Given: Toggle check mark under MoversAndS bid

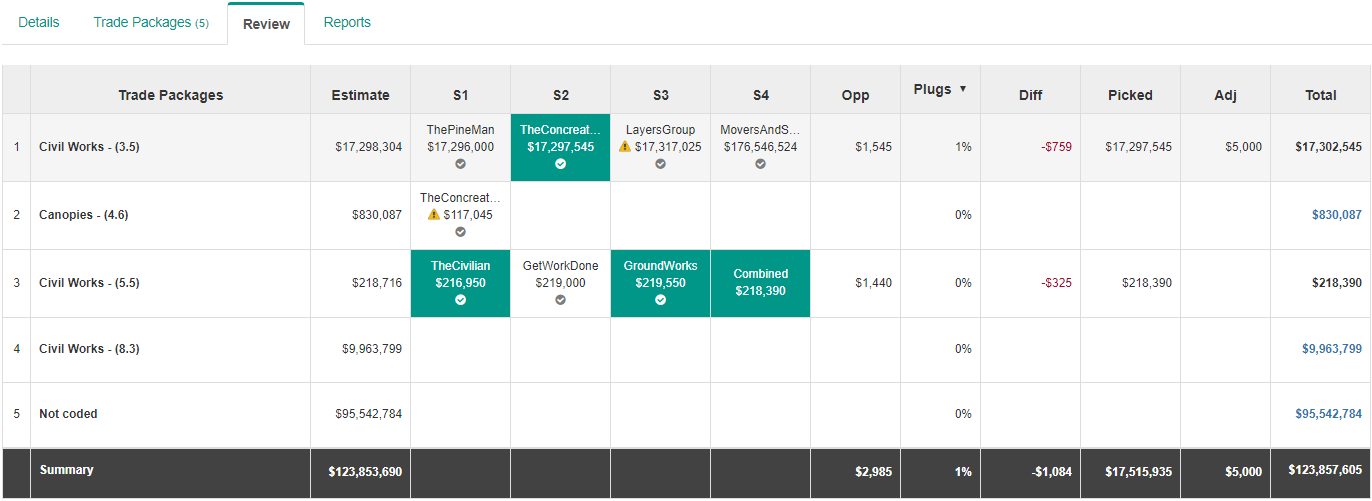Looking at the screenshot, I should pos(760,164).
